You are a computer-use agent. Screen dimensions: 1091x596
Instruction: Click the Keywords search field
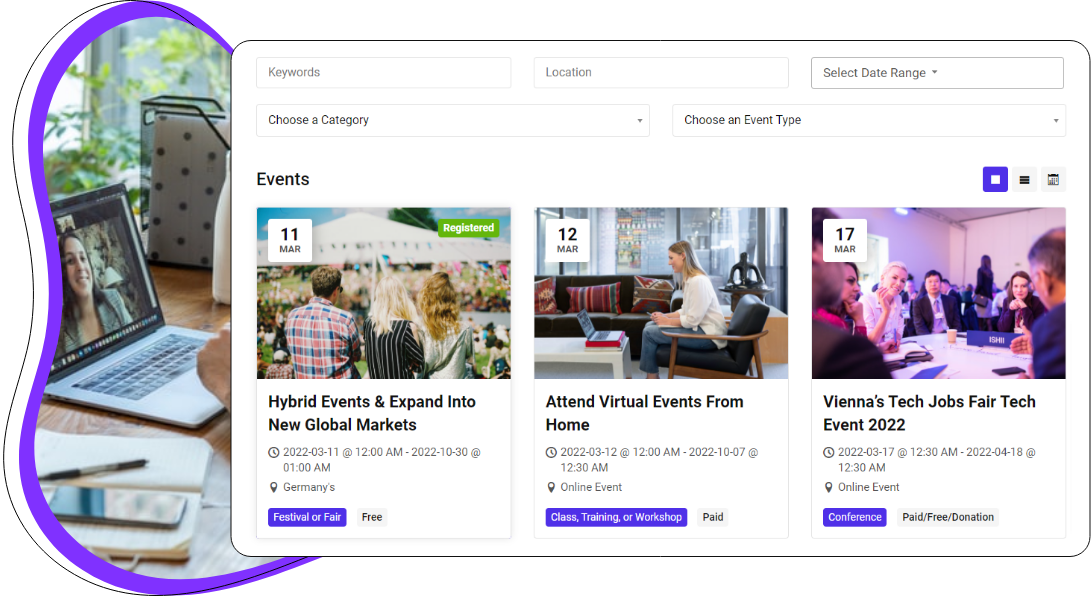pyautogui.click(x=383, y=72)
